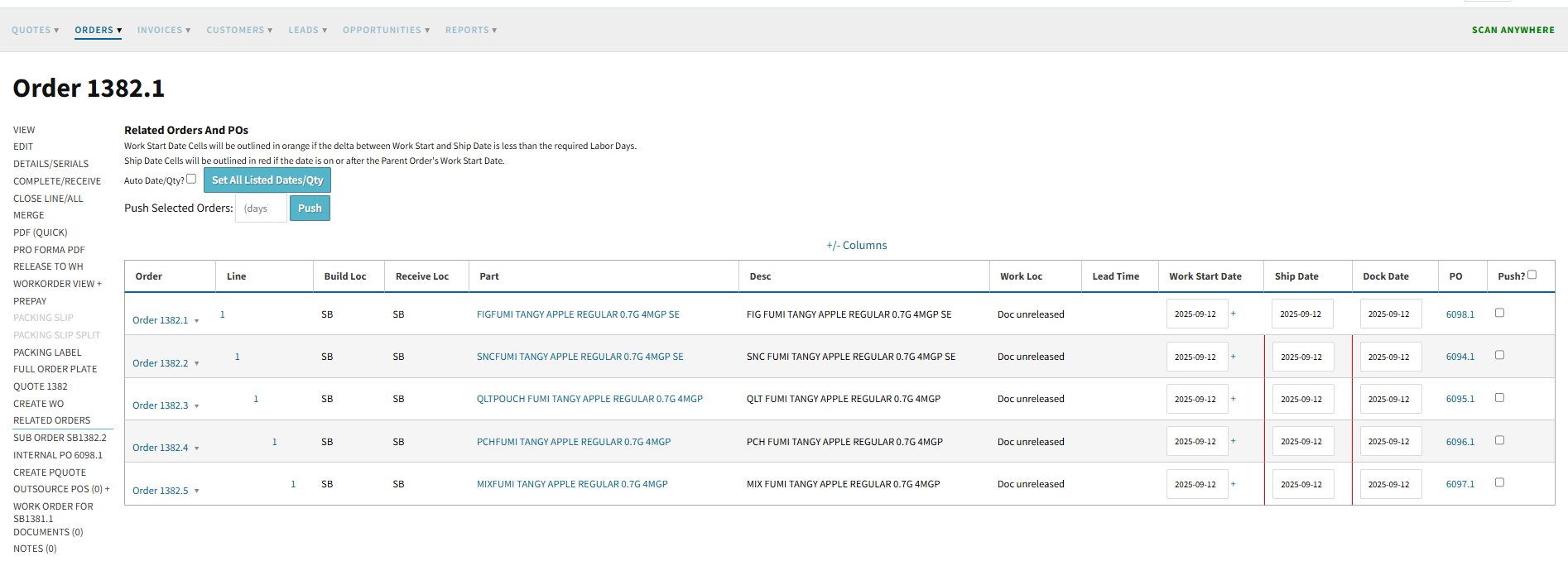Click the plus icon beside Order 1382.1 work start date
1568x561 pixels.
(1233, 314)
